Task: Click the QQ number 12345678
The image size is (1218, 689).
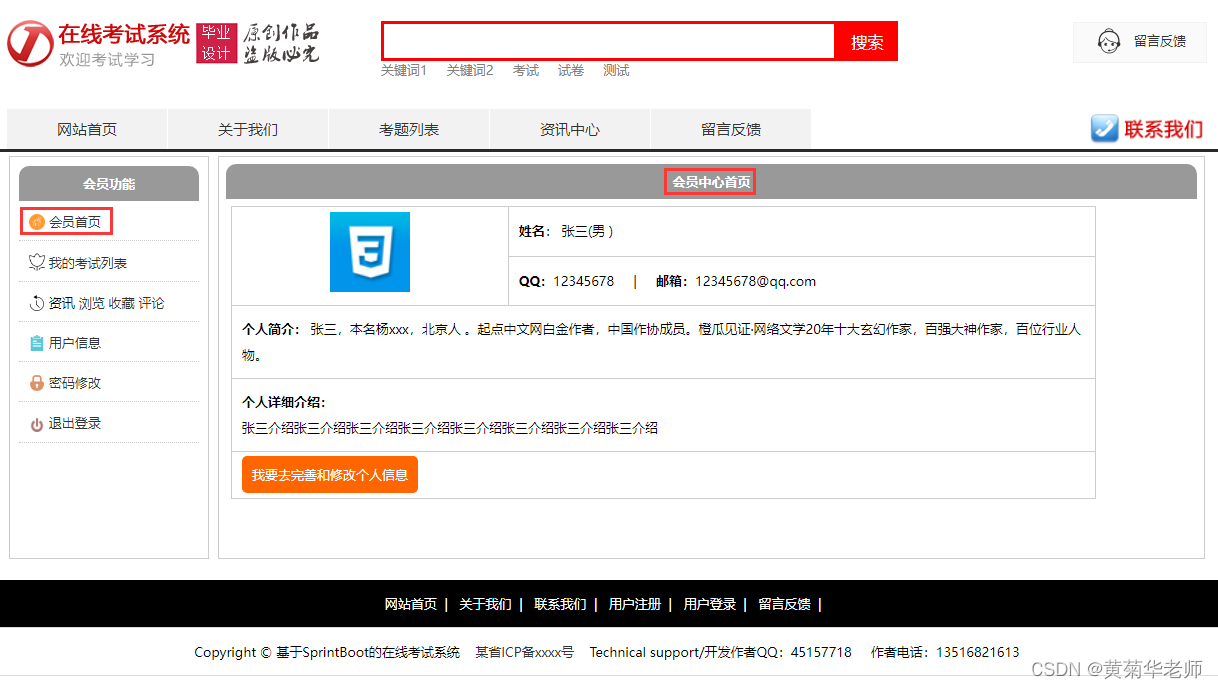Action: (584, 281)
